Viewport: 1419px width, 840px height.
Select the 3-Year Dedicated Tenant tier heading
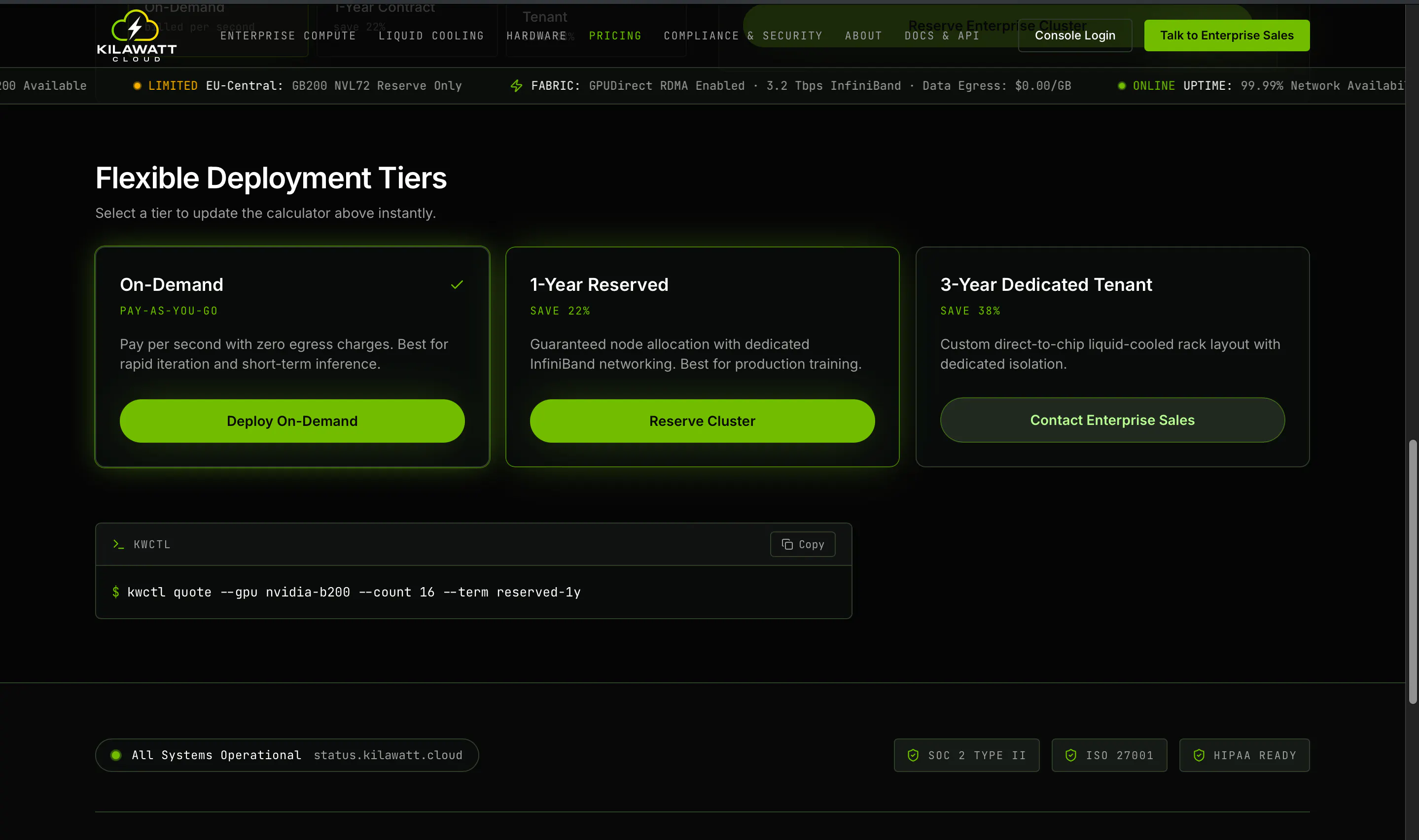1046,284
